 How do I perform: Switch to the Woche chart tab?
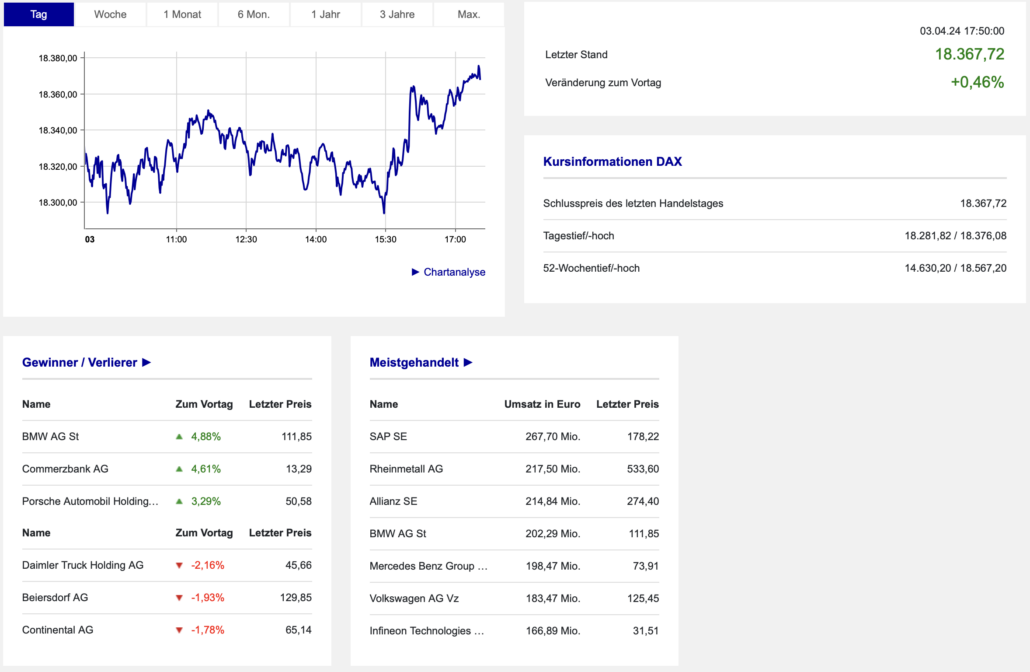110,14
